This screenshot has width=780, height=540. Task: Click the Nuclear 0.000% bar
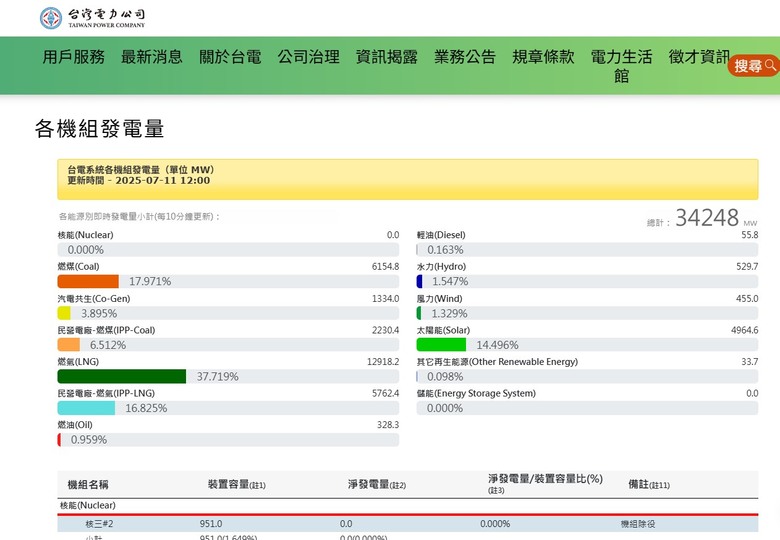tap(228, 250)
